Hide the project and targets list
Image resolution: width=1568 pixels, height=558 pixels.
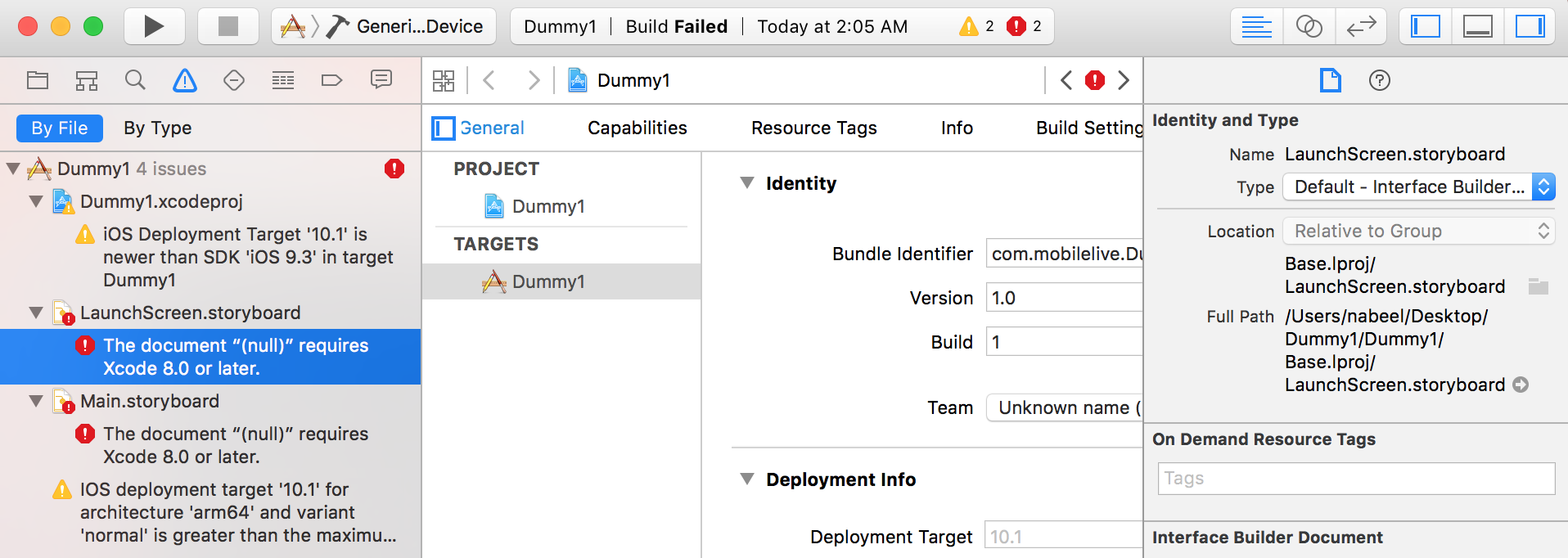click(443, 128)
